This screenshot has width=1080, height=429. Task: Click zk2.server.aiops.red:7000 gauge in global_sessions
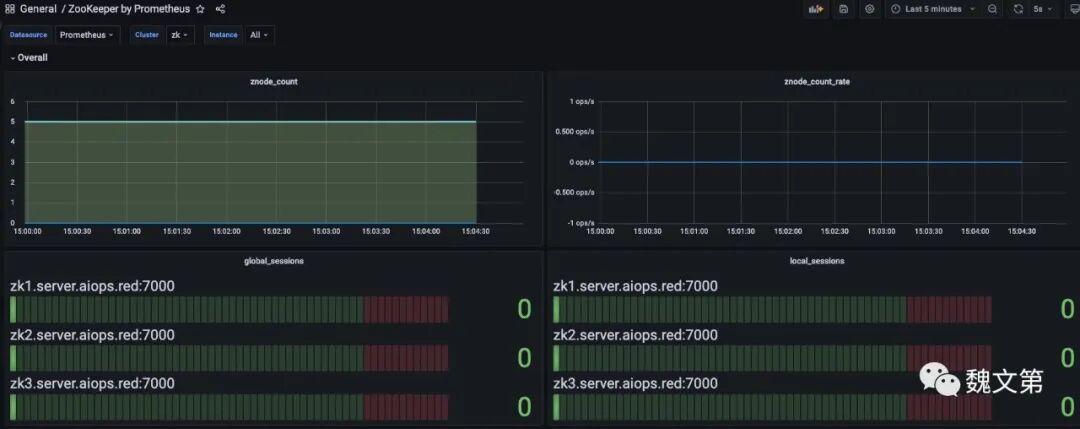click(229, 358)
